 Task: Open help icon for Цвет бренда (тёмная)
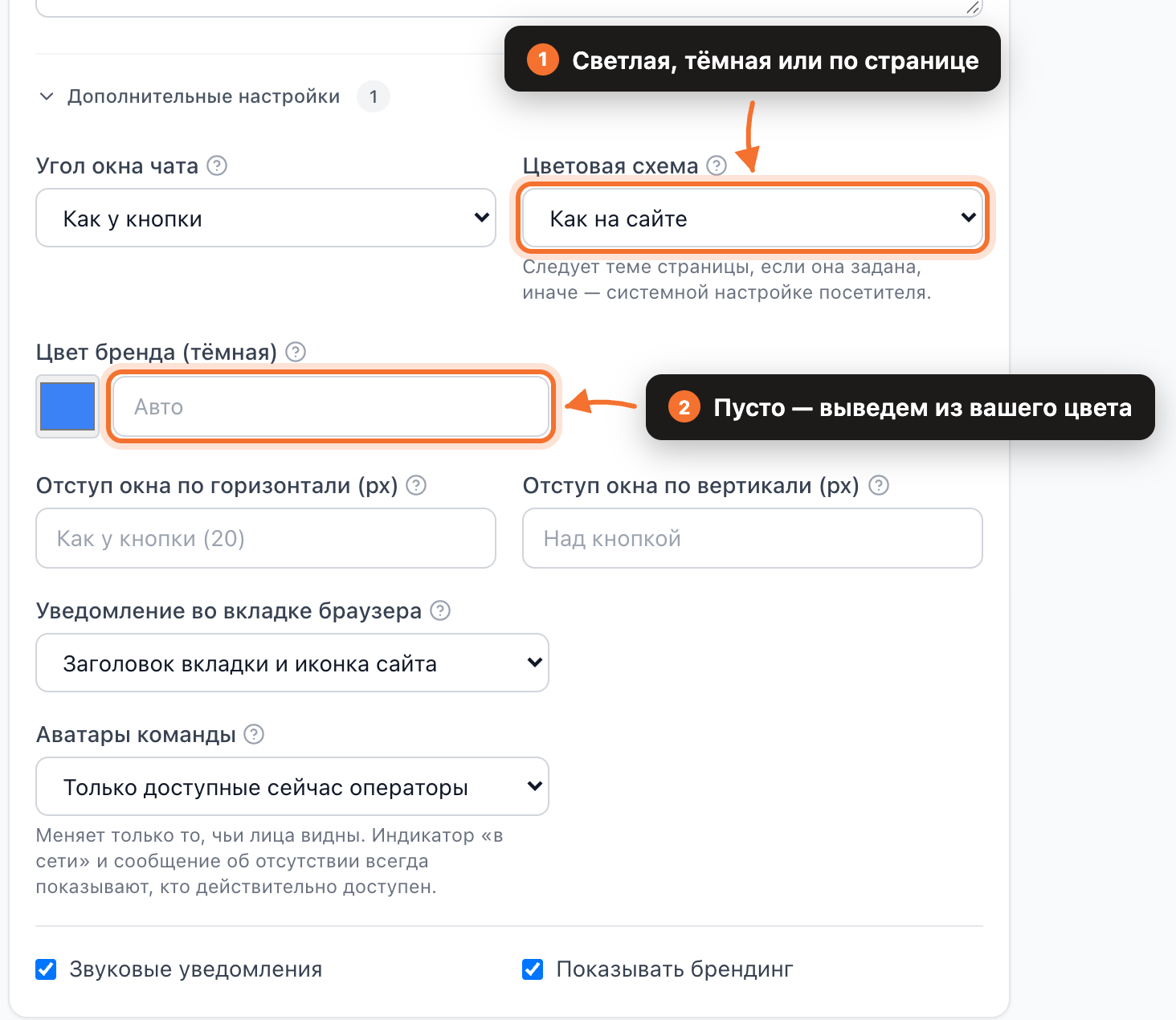click(x=296, y=352)
